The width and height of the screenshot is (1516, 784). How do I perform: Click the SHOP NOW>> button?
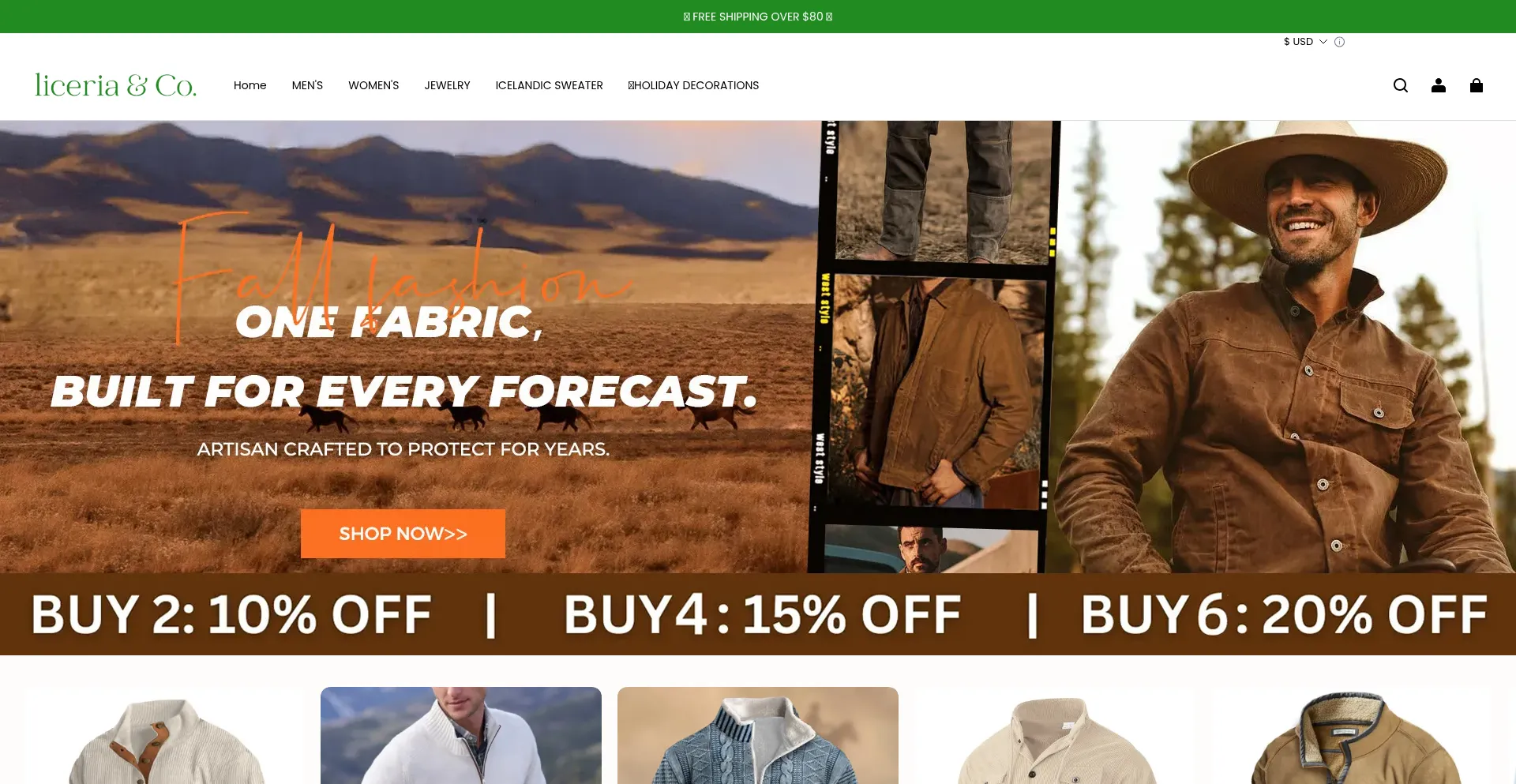(x=403, y=534)
